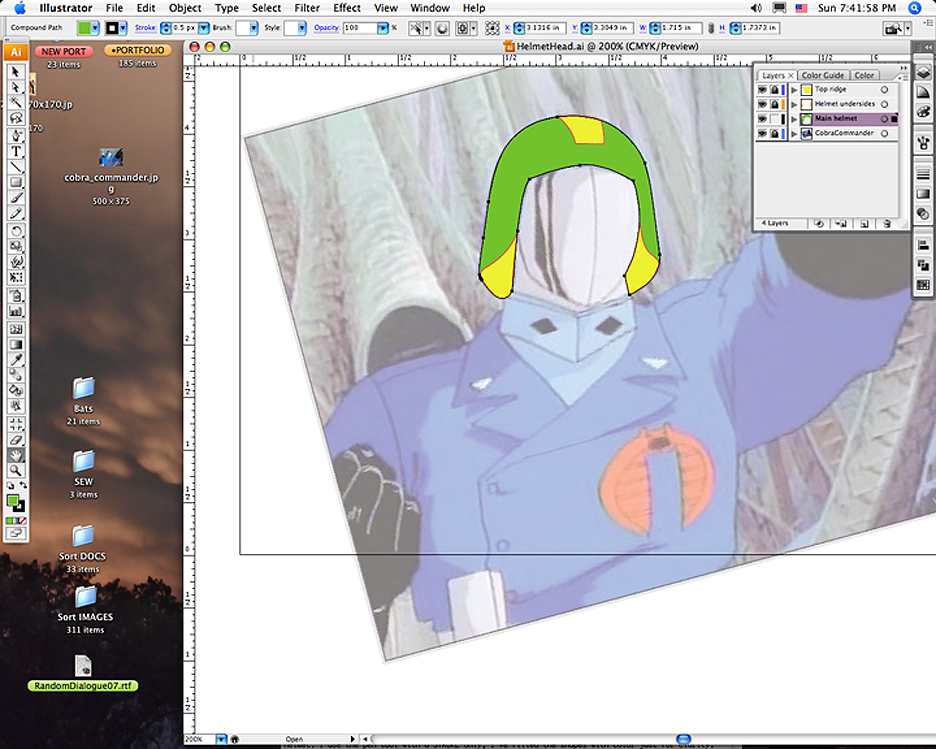Select the Type tool
Image resolution: width=936 pixels, height=749 pixels.
16,151
